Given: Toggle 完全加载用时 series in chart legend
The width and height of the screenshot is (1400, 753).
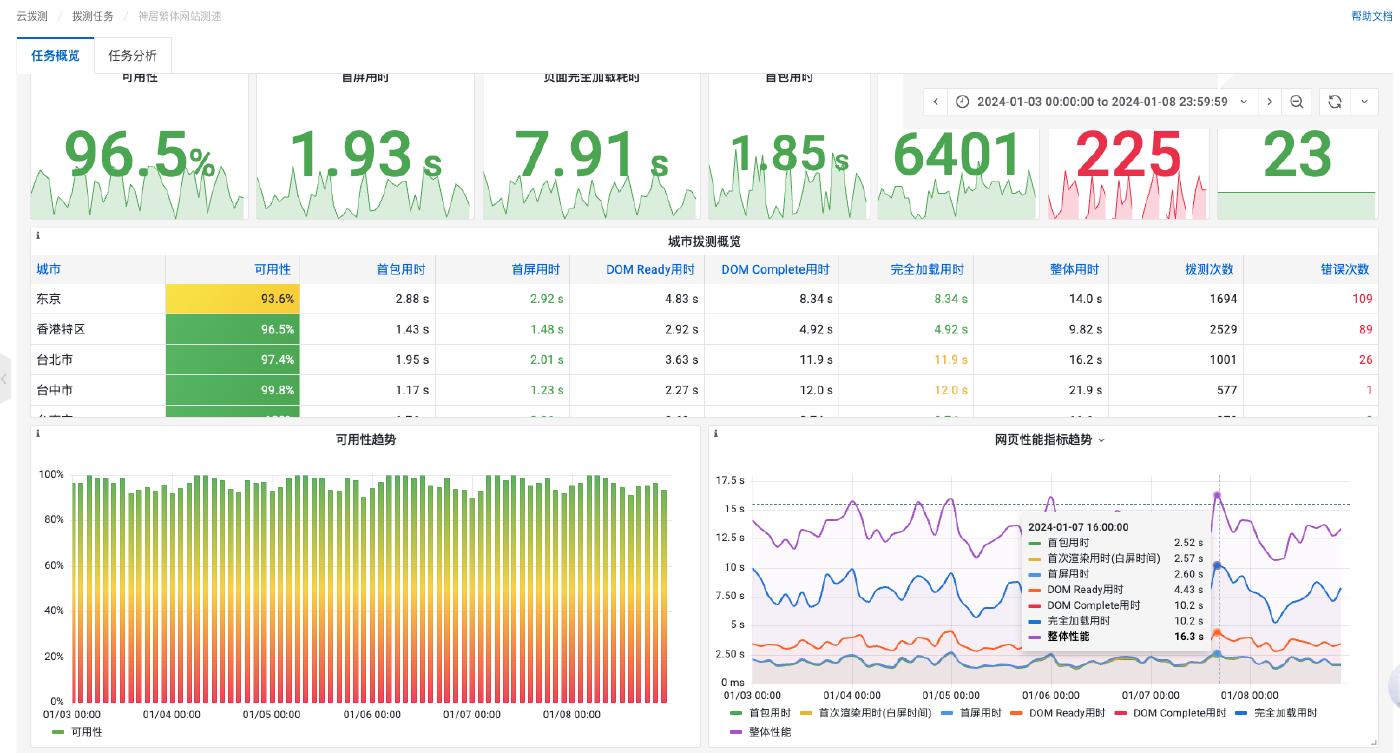Looking at the screenshot, I should point(1279,713).
